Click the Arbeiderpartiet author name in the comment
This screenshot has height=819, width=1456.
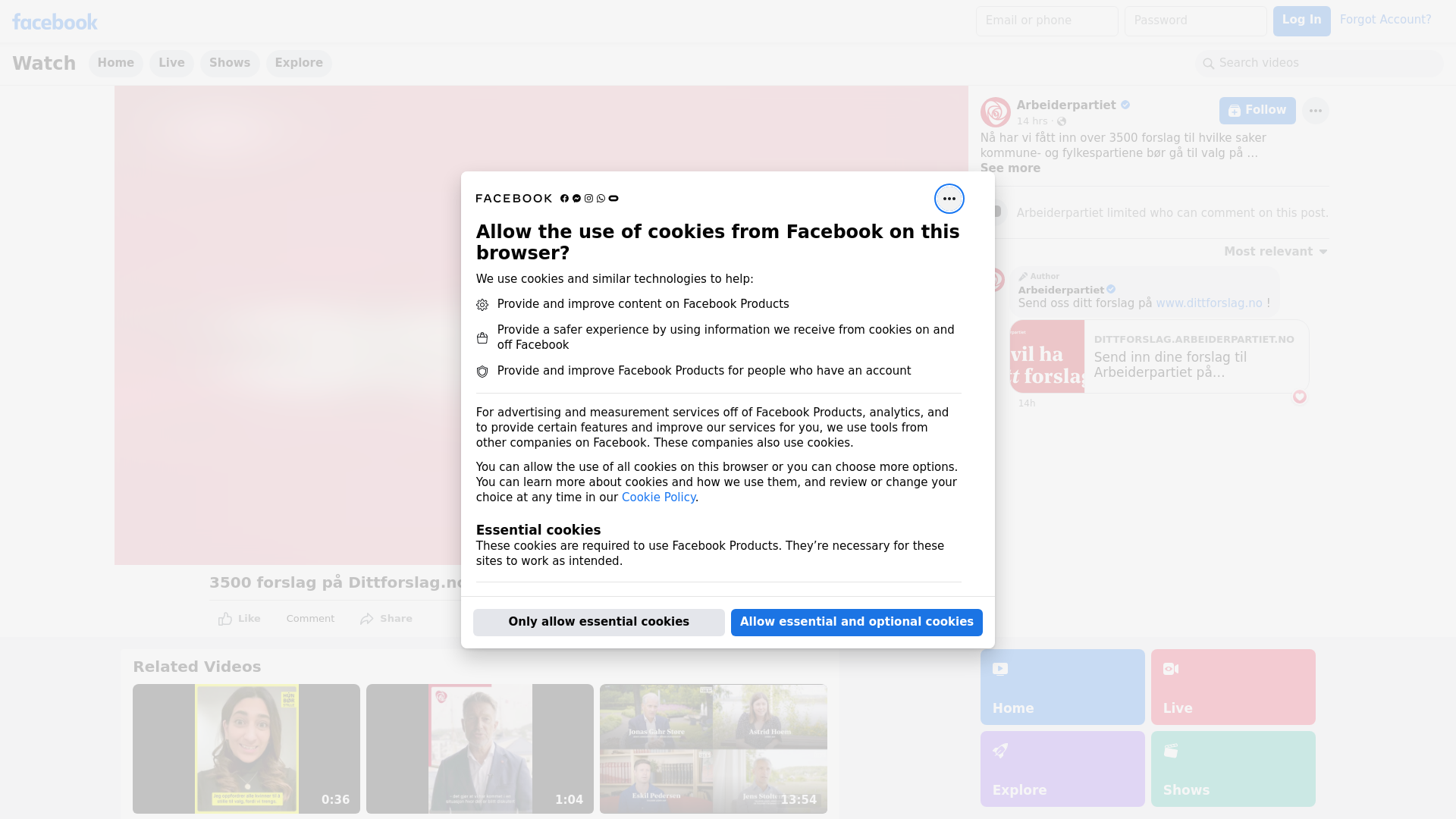pos(1060,290)
